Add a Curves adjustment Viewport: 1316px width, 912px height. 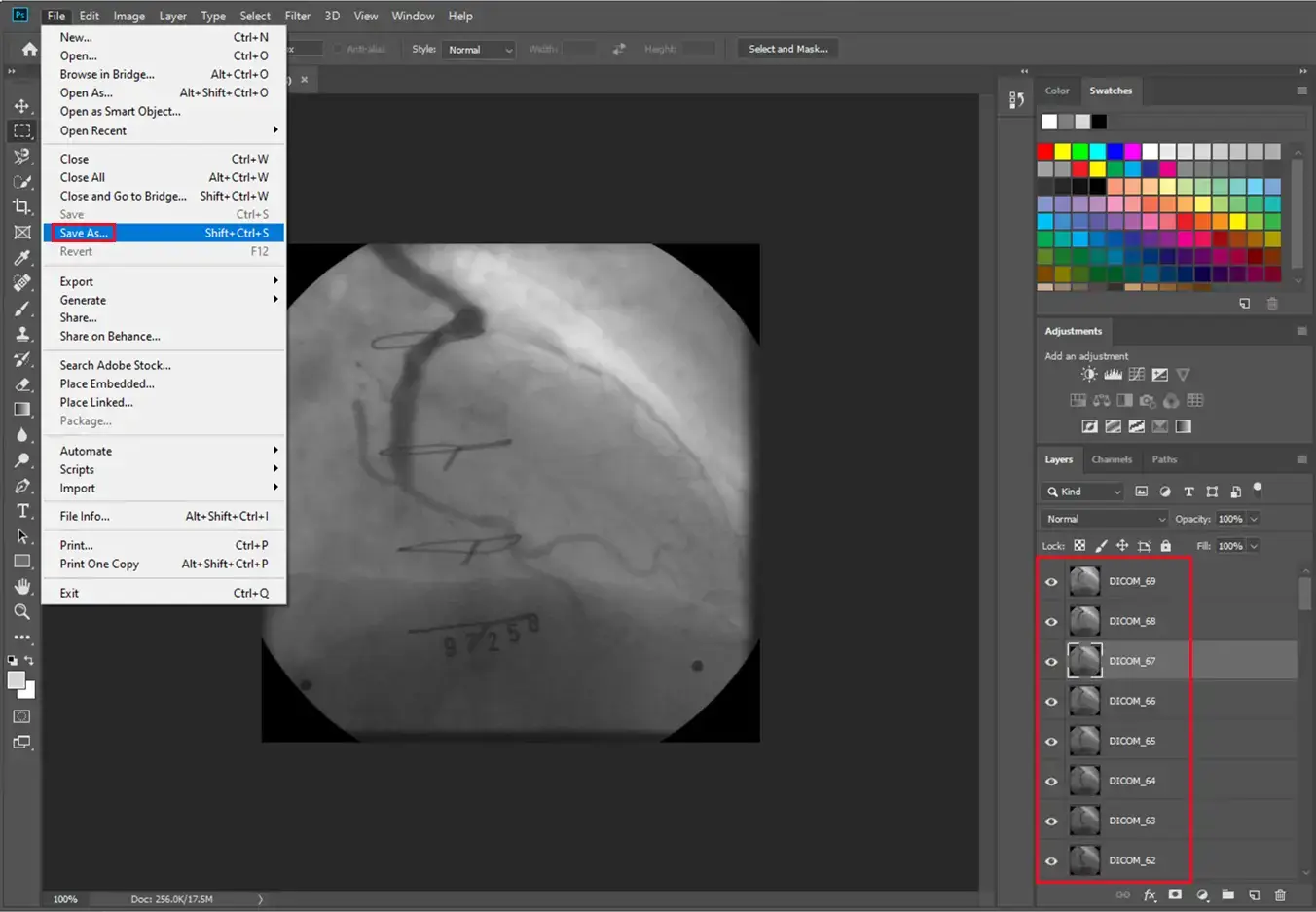(1136, 375)
